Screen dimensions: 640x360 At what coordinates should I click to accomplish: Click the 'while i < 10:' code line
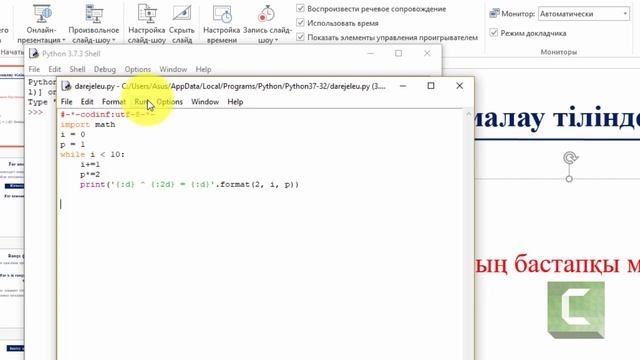[x=93, y=154]
